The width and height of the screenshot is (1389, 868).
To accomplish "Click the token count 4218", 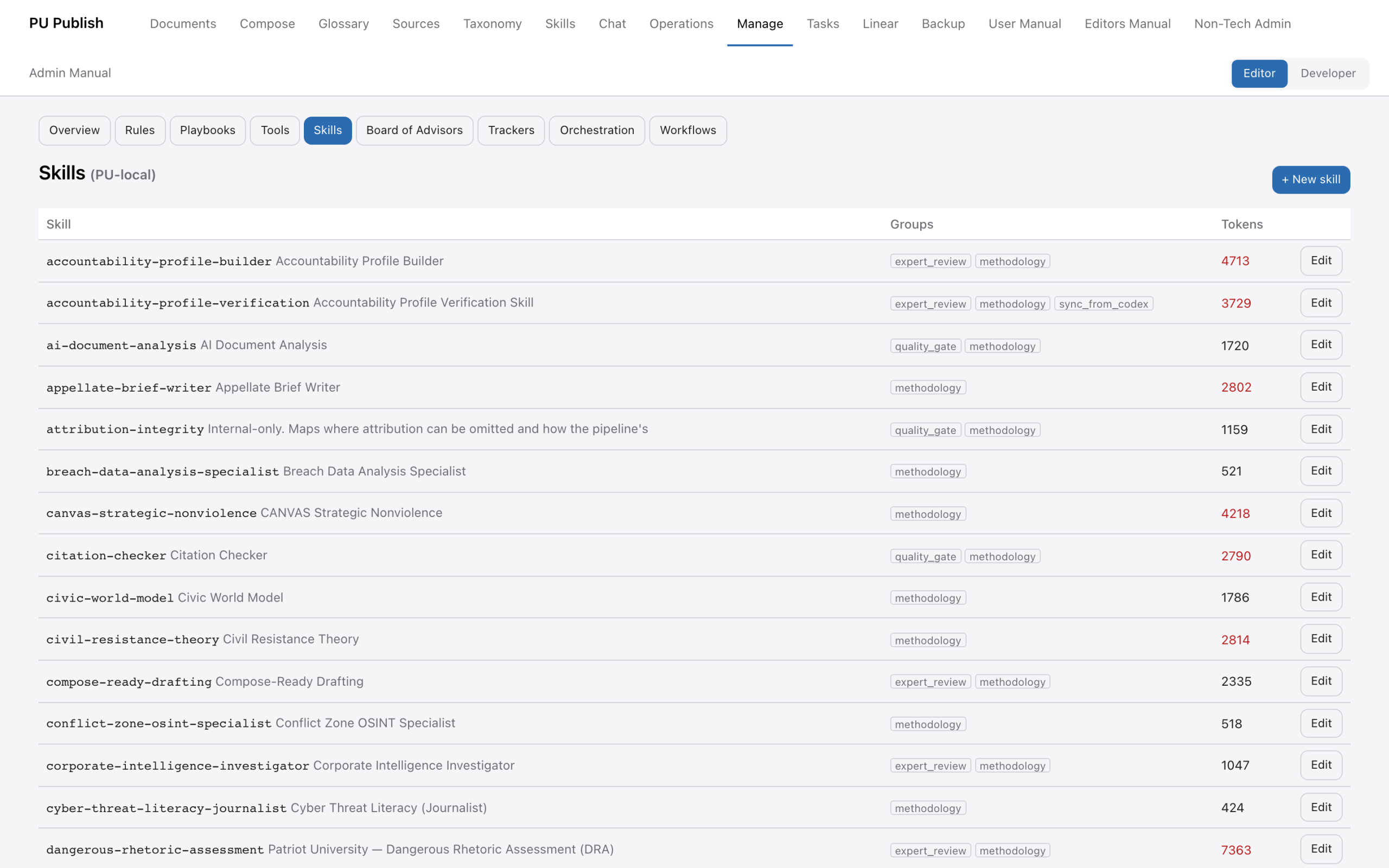I will point(1235,513).
